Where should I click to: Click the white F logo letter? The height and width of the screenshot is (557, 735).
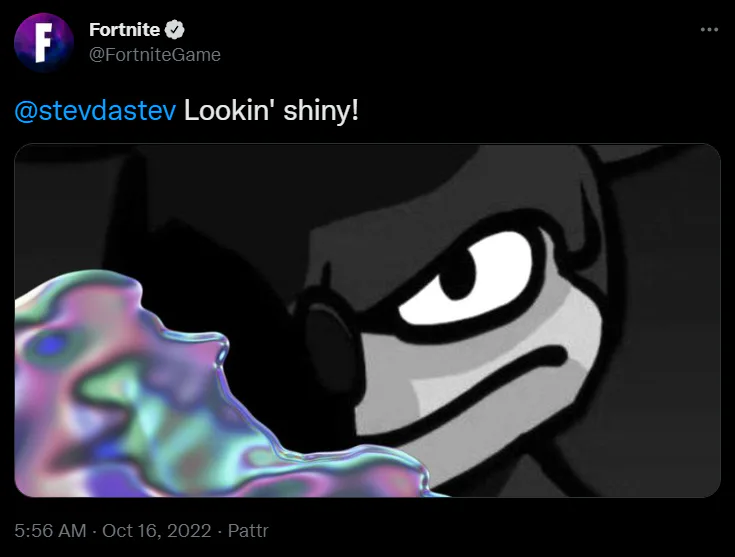pyautogui.click(x=43, y=43)
